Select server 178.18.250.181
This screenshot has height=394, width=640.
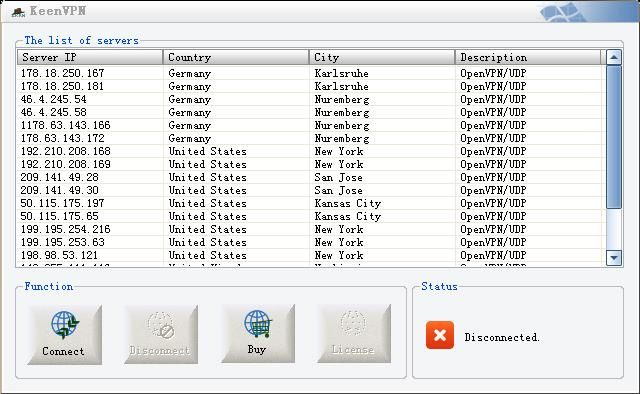[x=309, y=87]
